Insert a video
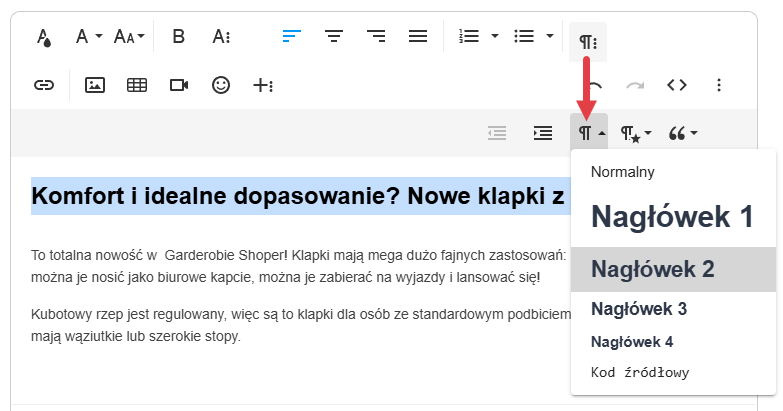Viewport: 783px width, 411px height. pos(179,85)
